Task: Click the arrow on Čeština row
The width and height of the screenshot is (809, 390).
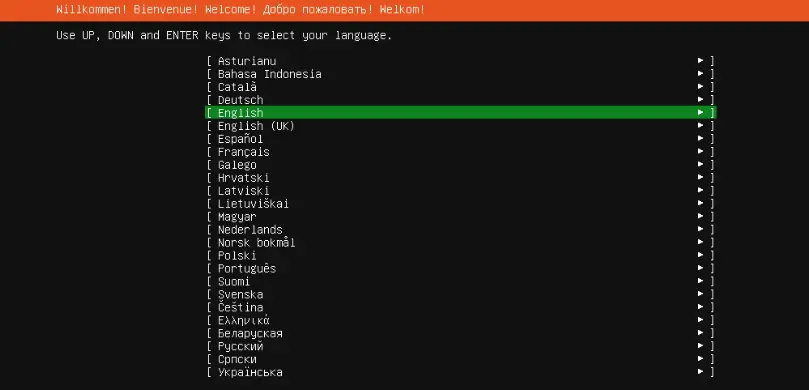Action: point(700,307)
